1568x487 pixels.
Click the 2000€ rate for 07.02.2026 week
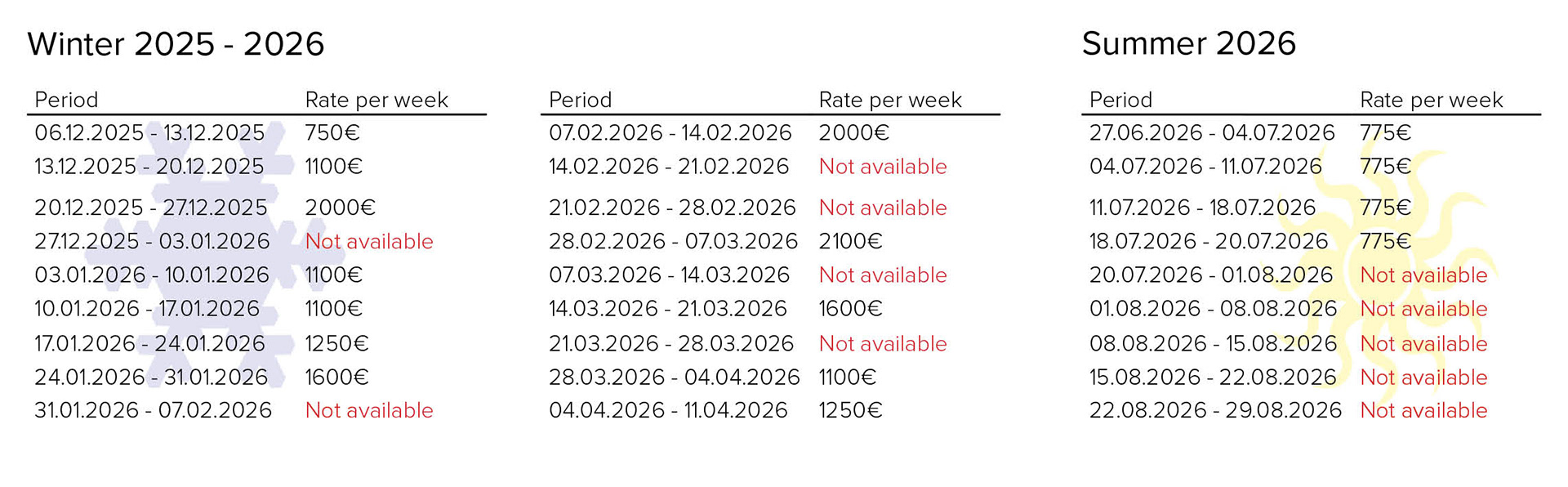[853, 133]
